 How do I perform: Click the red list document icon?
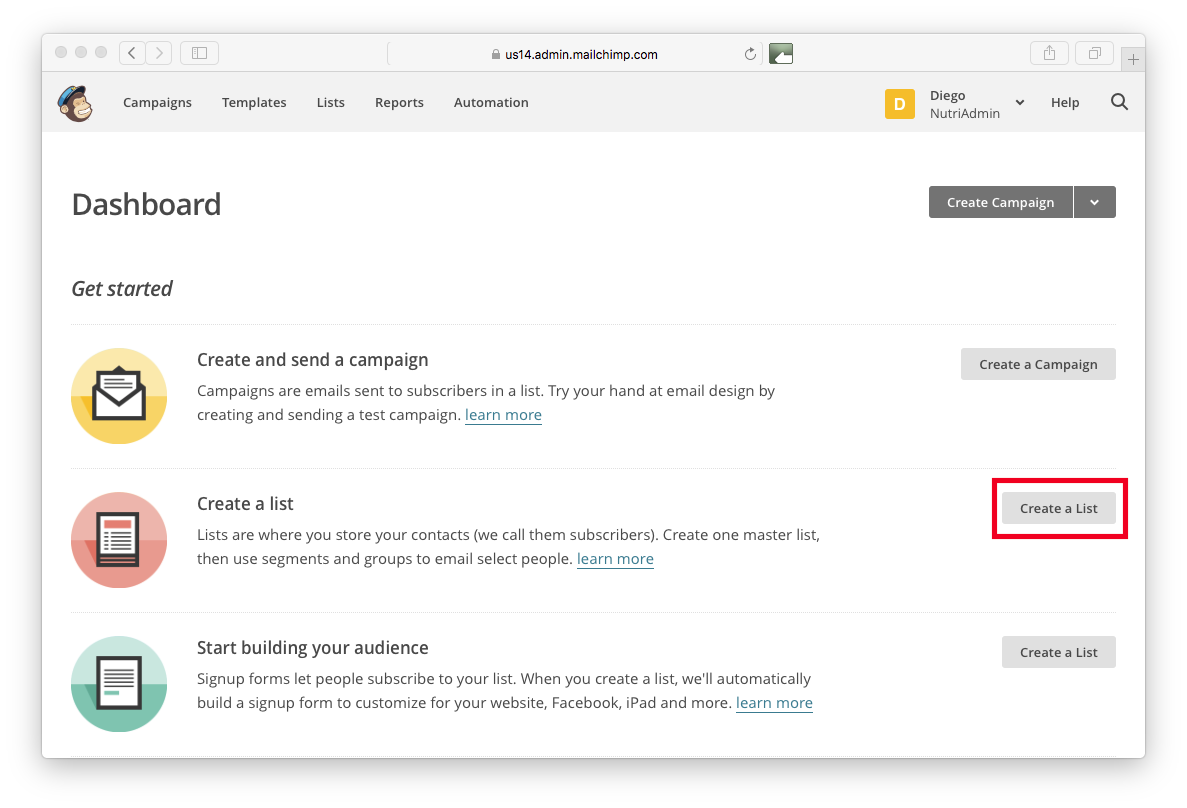click(119, 540)
